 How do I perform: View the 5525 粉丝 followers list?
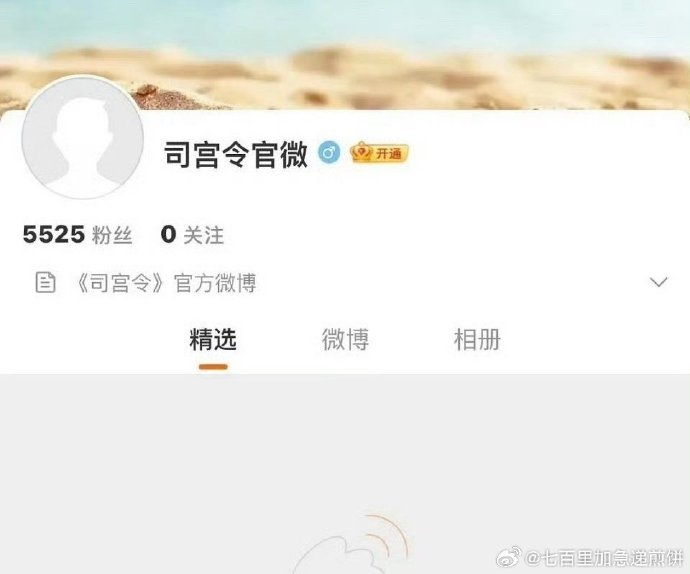point(77,234)
